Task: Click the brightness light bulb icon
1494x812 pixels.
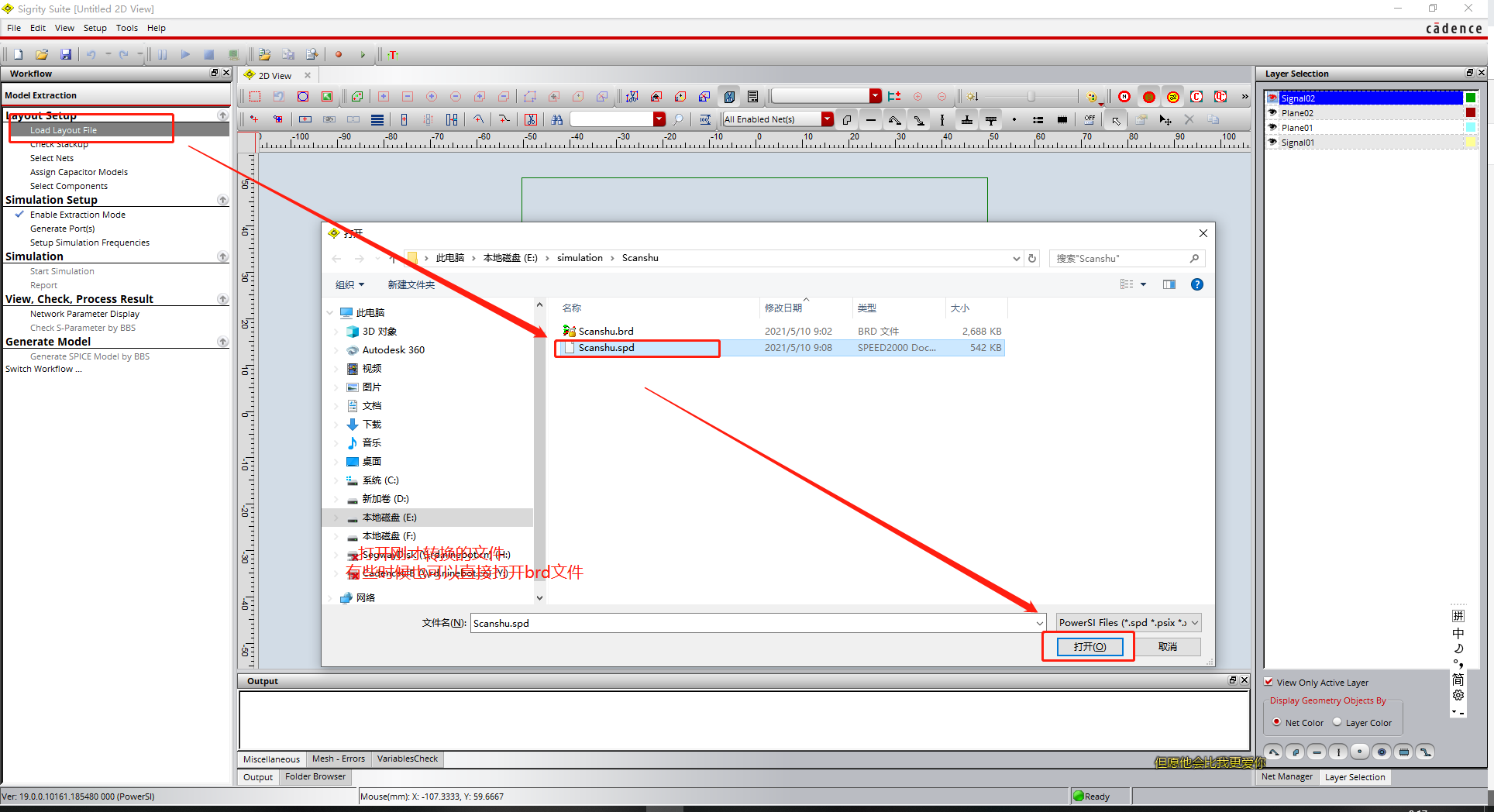Action: point(972,96)
